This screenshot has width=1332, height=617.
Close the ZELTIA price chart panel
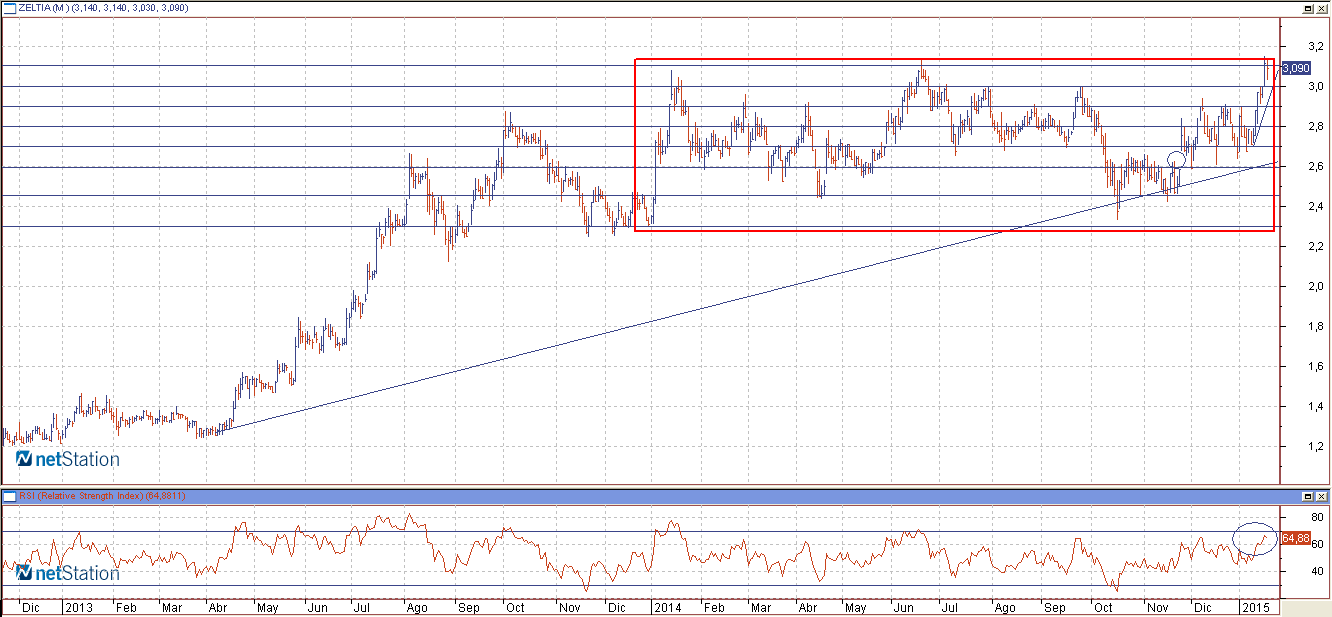pyautogui.click(x=1321, y=8)
